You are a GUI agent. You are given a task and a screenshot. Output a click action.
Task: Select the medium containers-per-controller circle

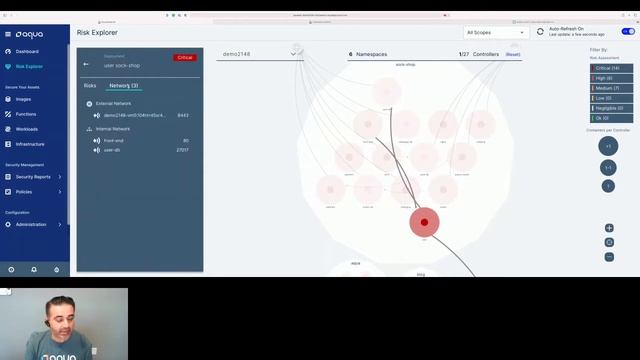608,168
